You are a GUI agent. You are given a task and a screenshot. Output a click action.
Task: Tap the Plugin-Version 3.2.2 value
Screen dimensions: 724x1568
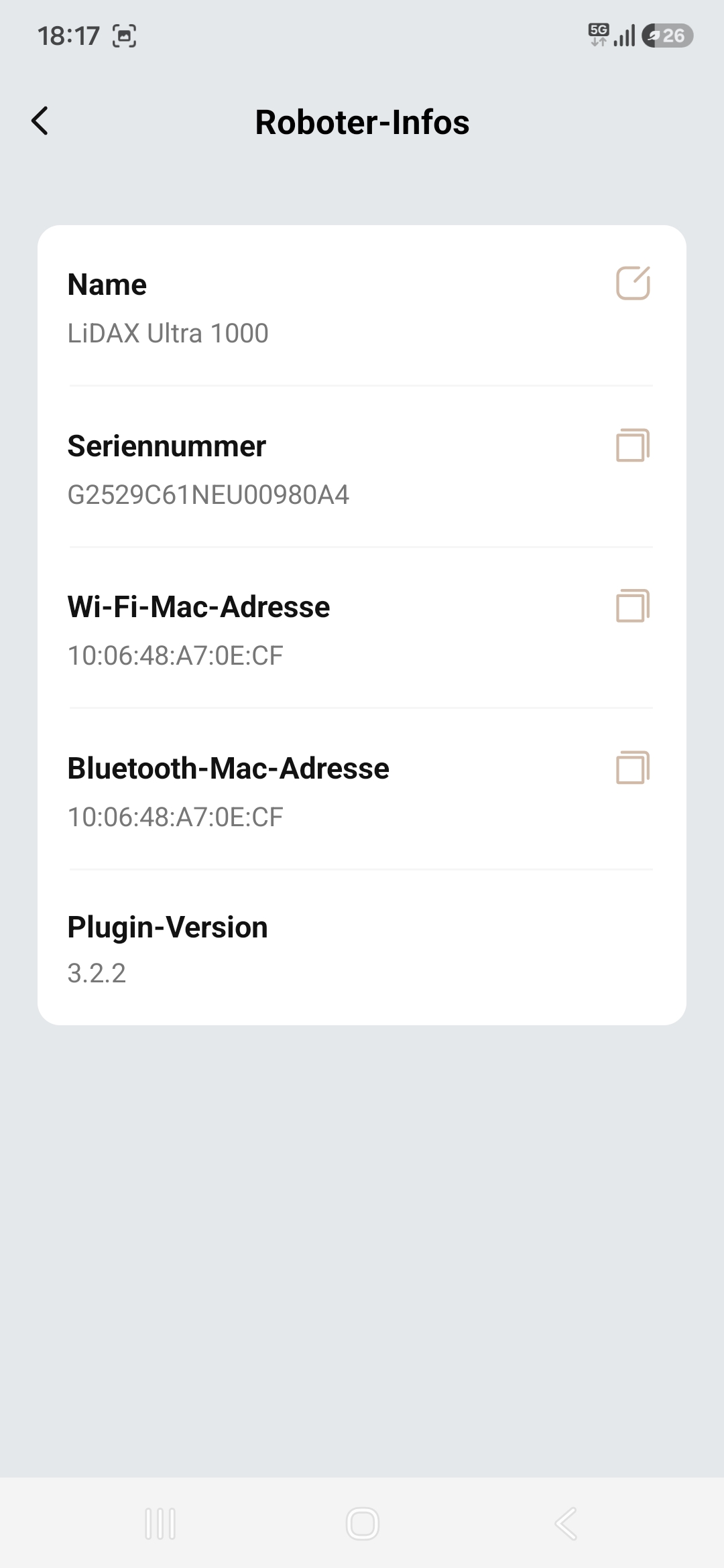(x=97, y=973)
